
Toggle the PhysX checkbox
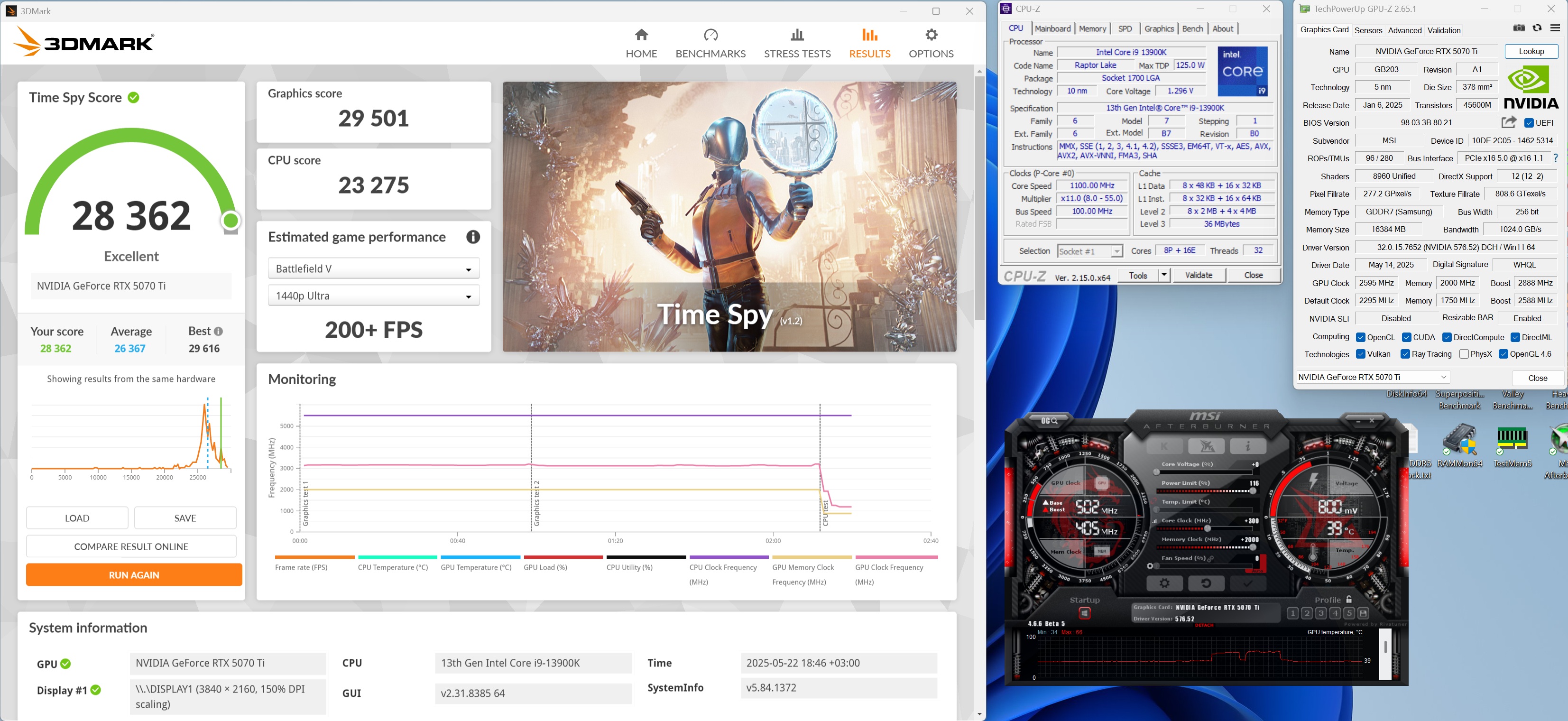click(1464, 354)
